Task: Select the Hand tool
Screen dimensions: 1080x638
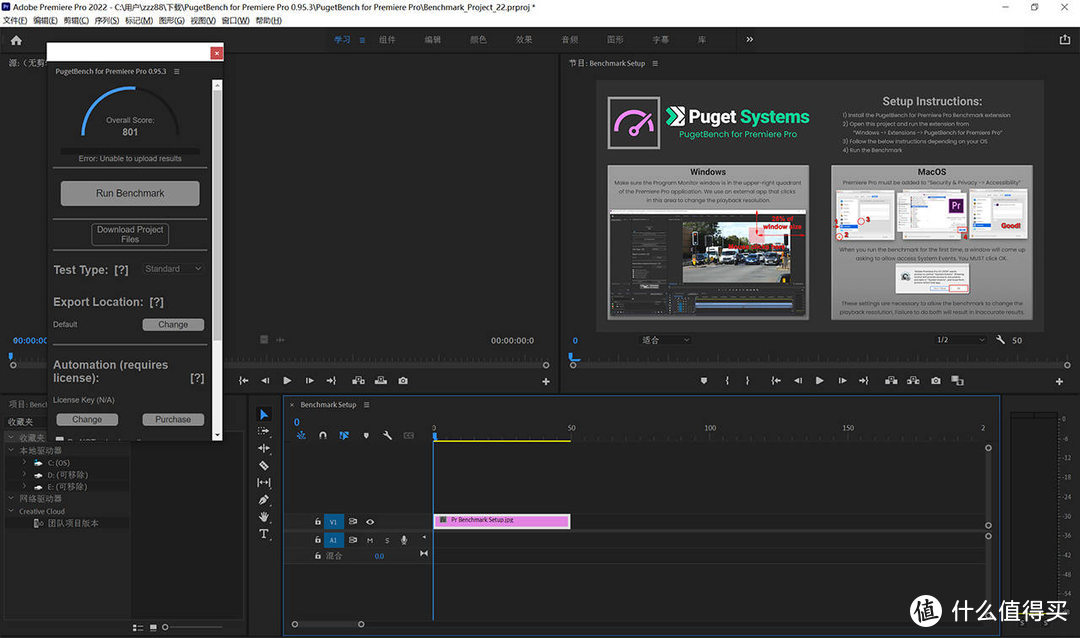Action: pyautogui.click(x=264, y=516)
